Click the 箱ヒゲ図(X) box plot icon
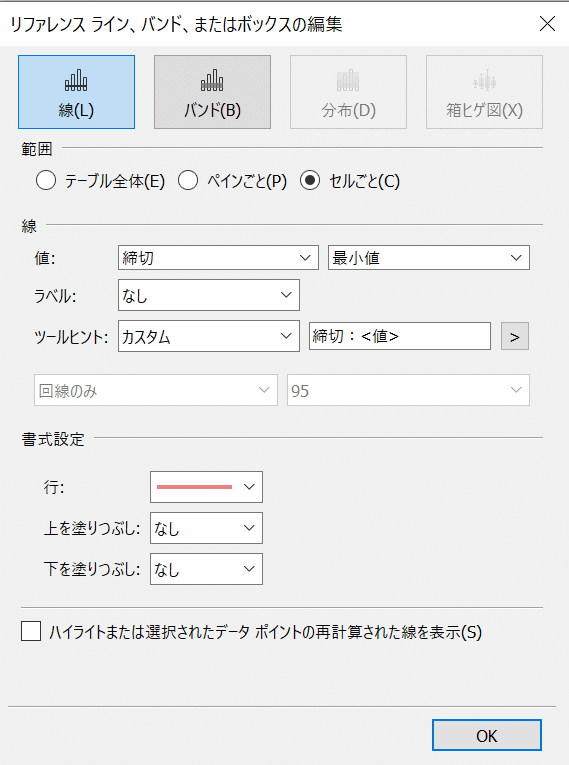Image resolution: width=569 pixels, height=765 pixels. tap(484, 92)
